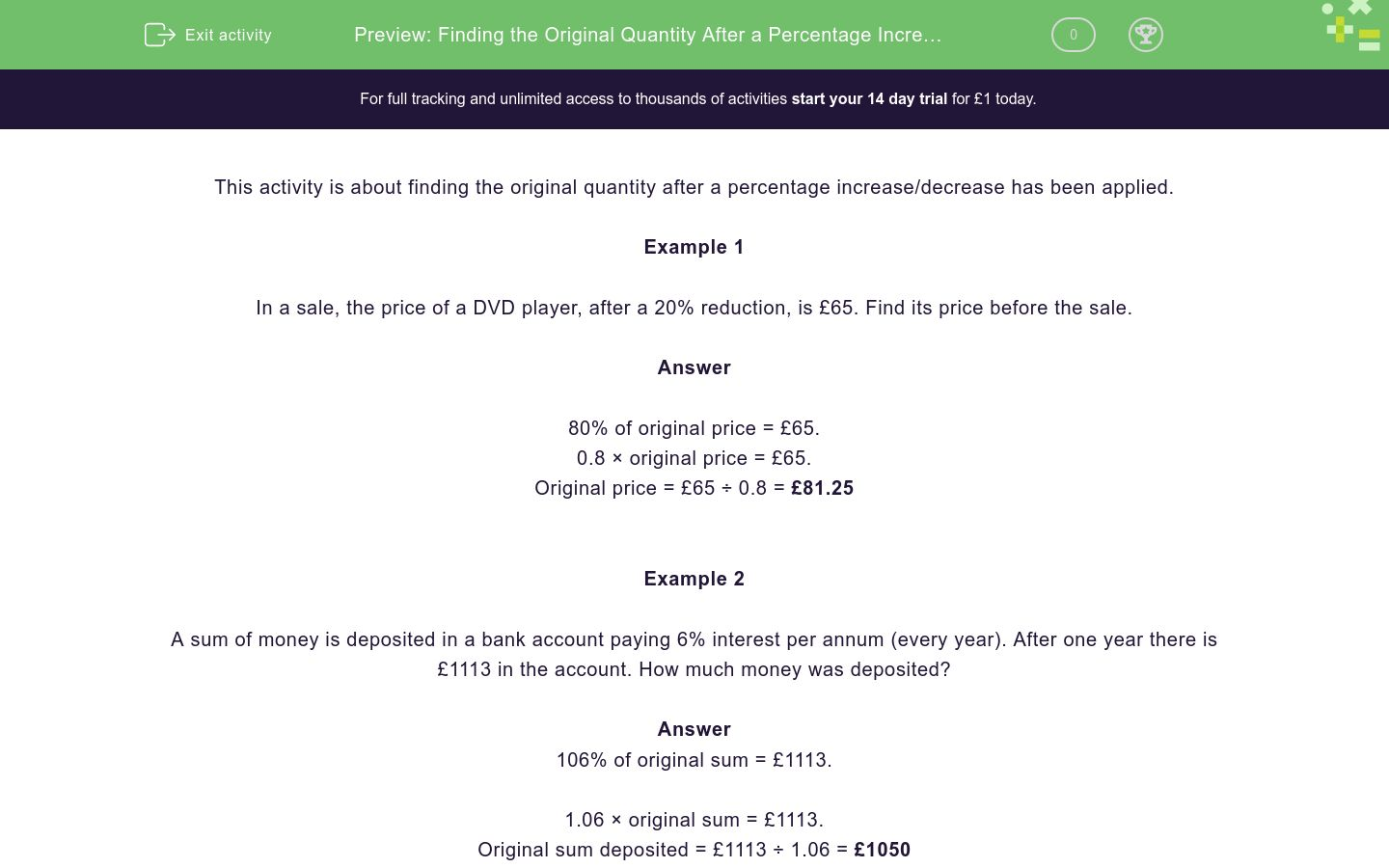Select the Preview title in the green header
The height and width of the screenshot is (868, 1389).
pos(647,35)
